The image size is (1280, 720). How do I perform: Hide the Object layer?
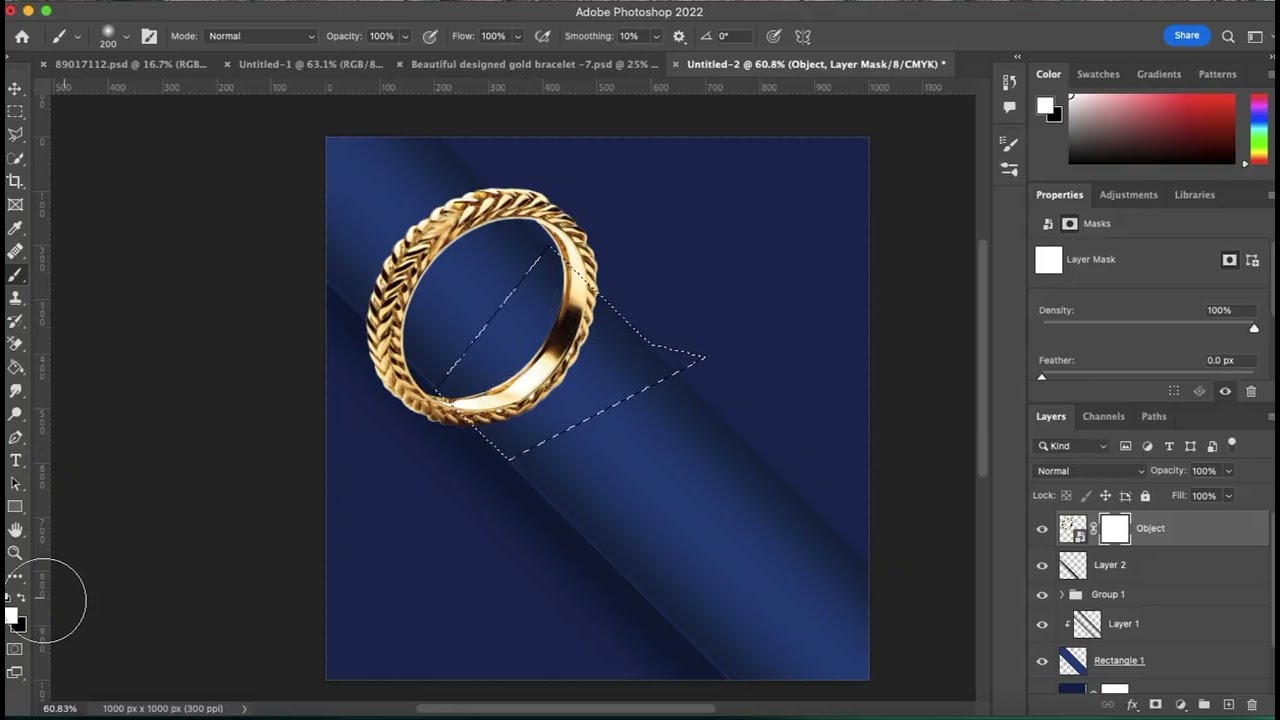[1042, 529]
